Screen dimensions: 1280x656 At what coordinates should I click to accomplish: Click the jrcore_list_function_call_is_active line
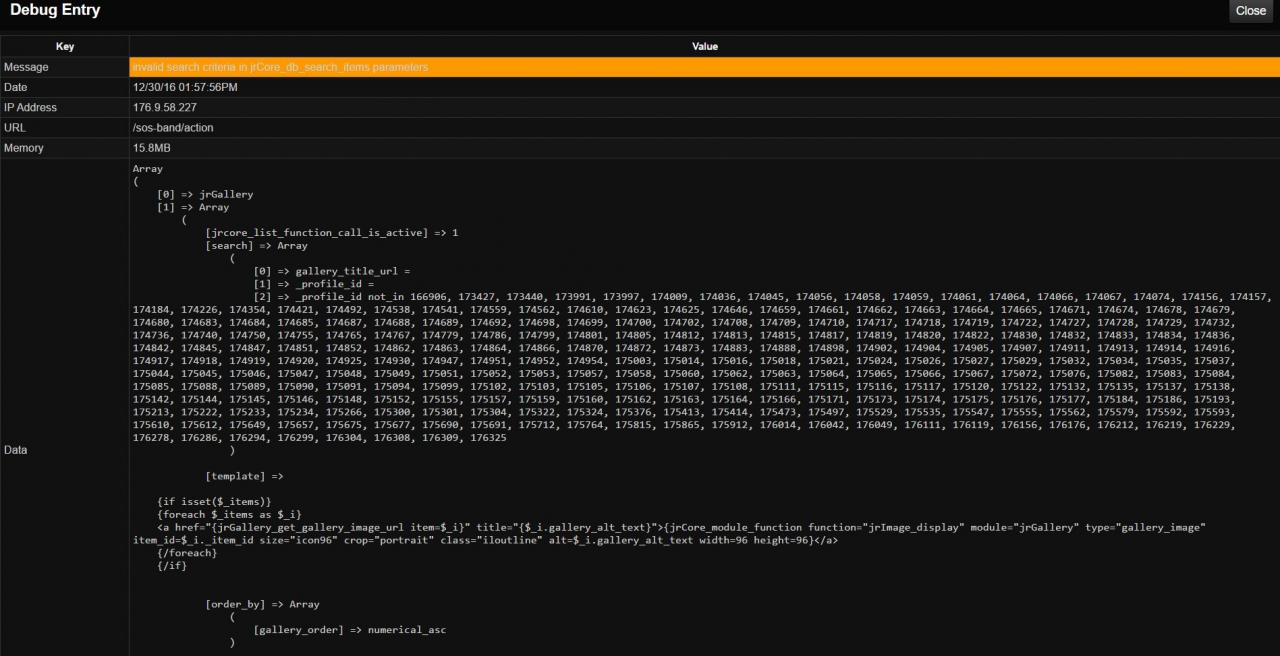click(331, 232)
